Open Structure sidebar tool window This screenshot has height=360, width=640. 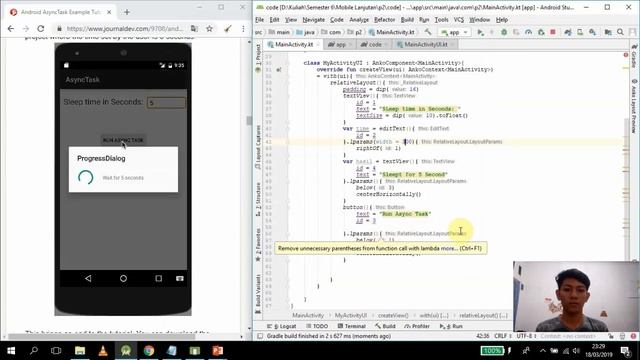[x=258, y=199]
